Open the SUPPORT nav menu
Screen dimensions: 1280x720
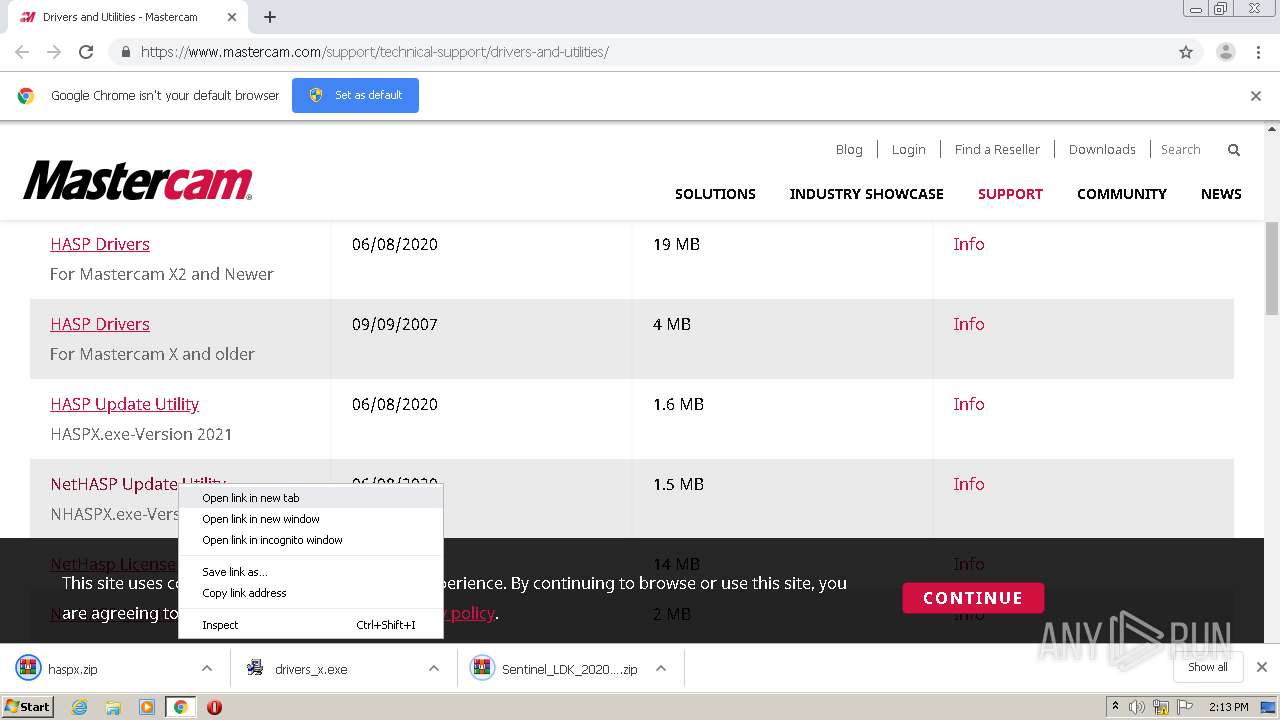[1010, 194]
